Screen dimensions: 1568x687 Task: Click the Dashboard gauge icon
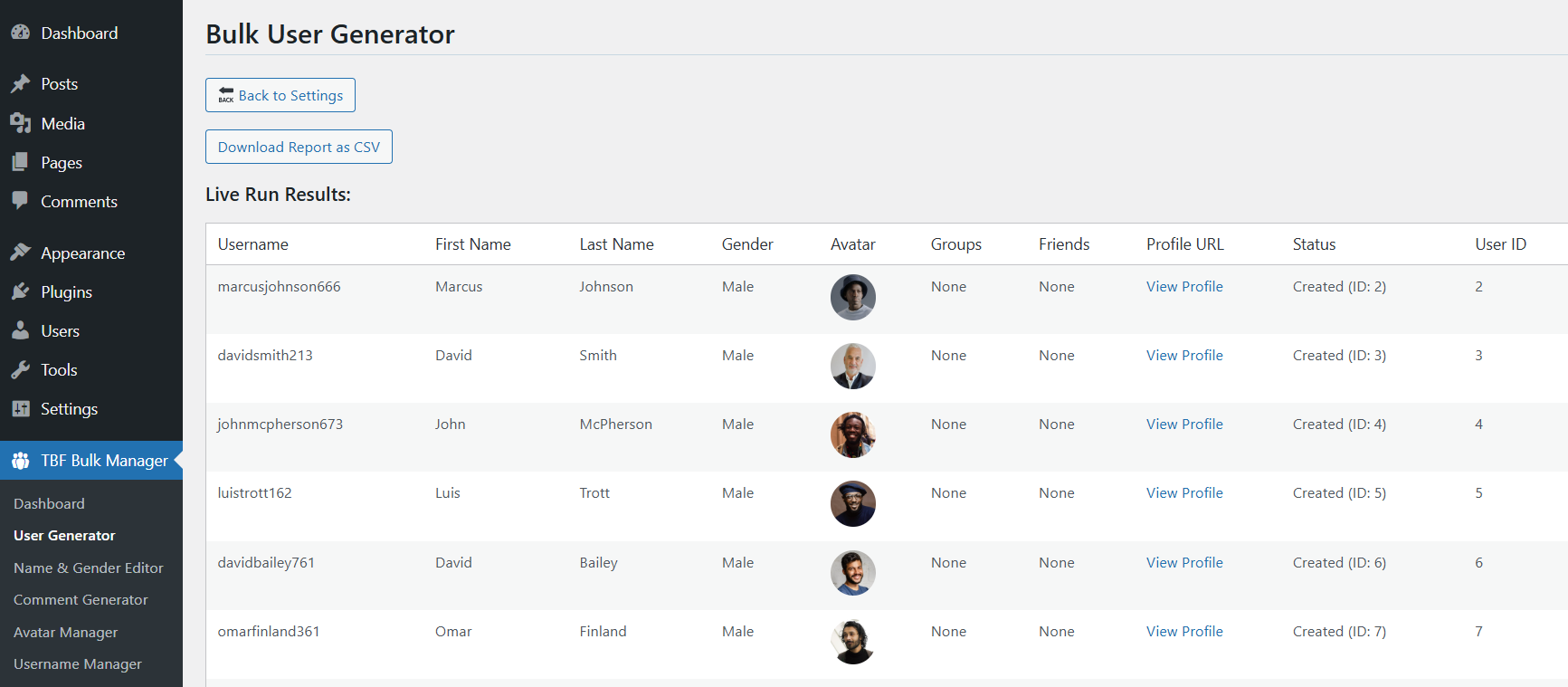click(x=20, y=33)
